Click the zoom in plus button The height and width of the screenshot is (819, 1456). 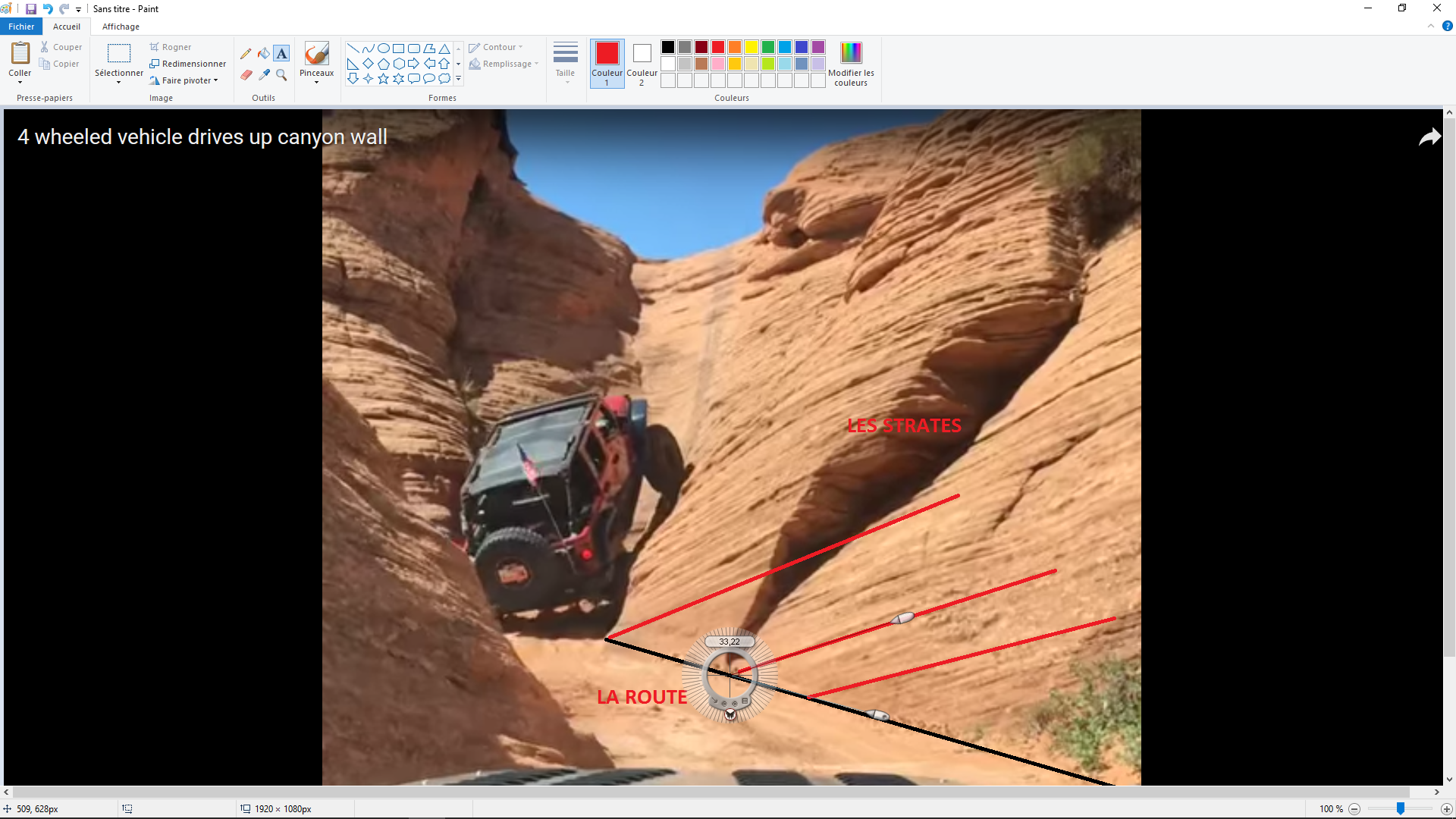tap(1446, 809)
